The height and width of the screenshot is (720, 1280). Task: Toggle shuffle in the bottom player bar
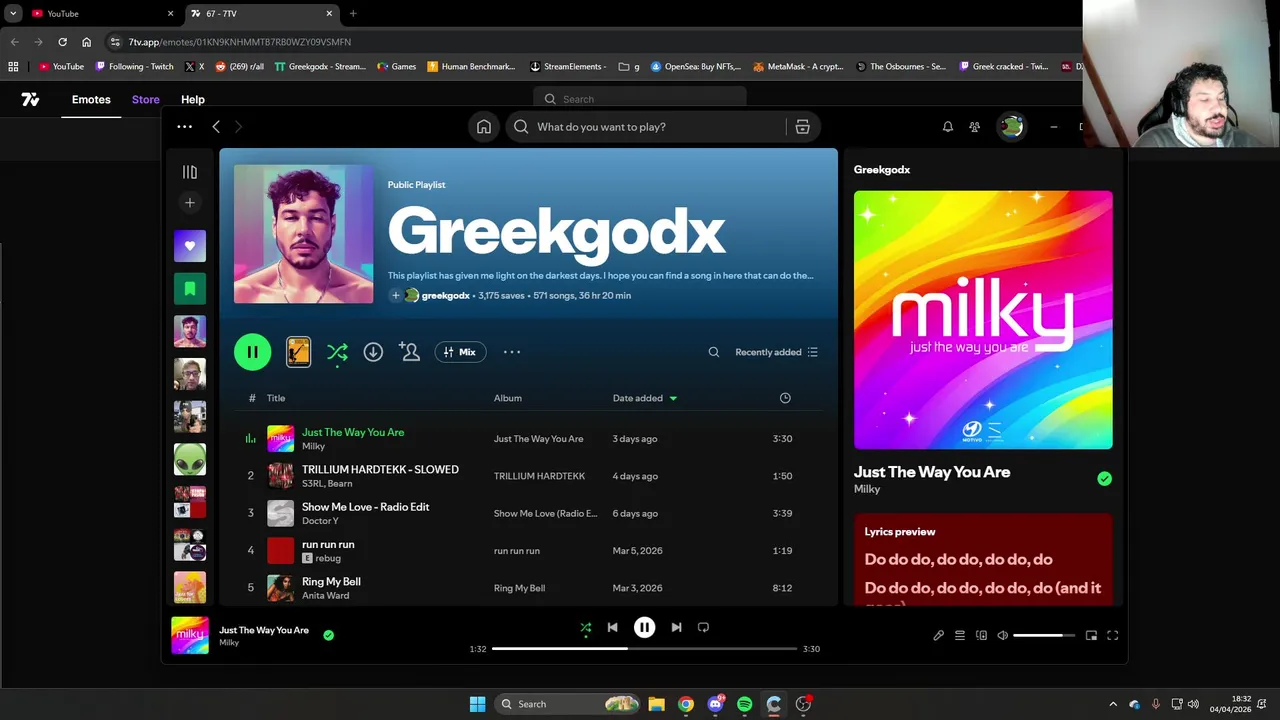586,628
